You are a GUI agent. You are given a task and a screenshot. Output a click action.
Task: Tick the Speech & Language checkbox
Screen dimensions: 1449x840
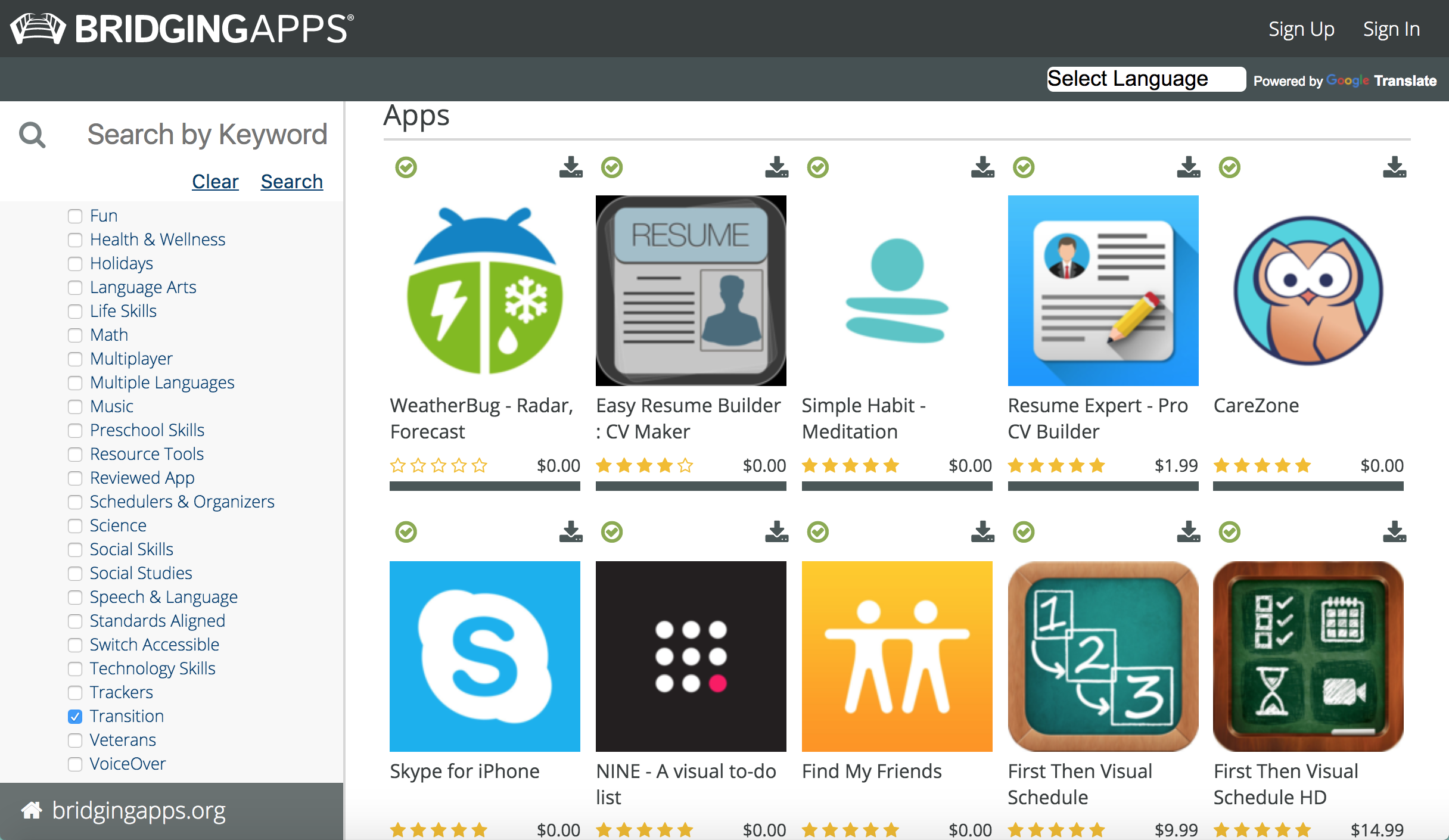[75, 598]
